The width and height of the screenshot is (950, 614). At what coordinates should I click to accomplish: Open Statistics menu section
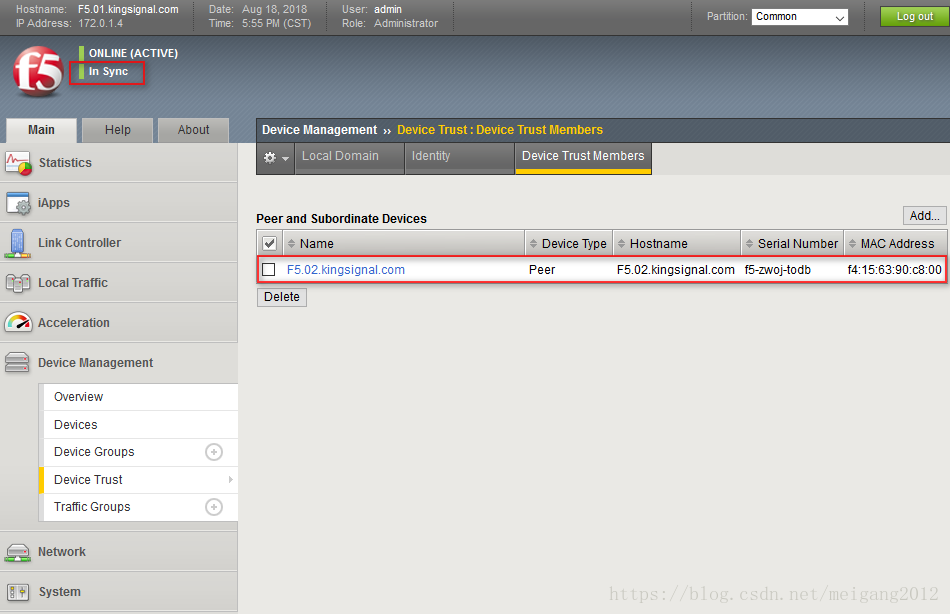click(119, 163)
